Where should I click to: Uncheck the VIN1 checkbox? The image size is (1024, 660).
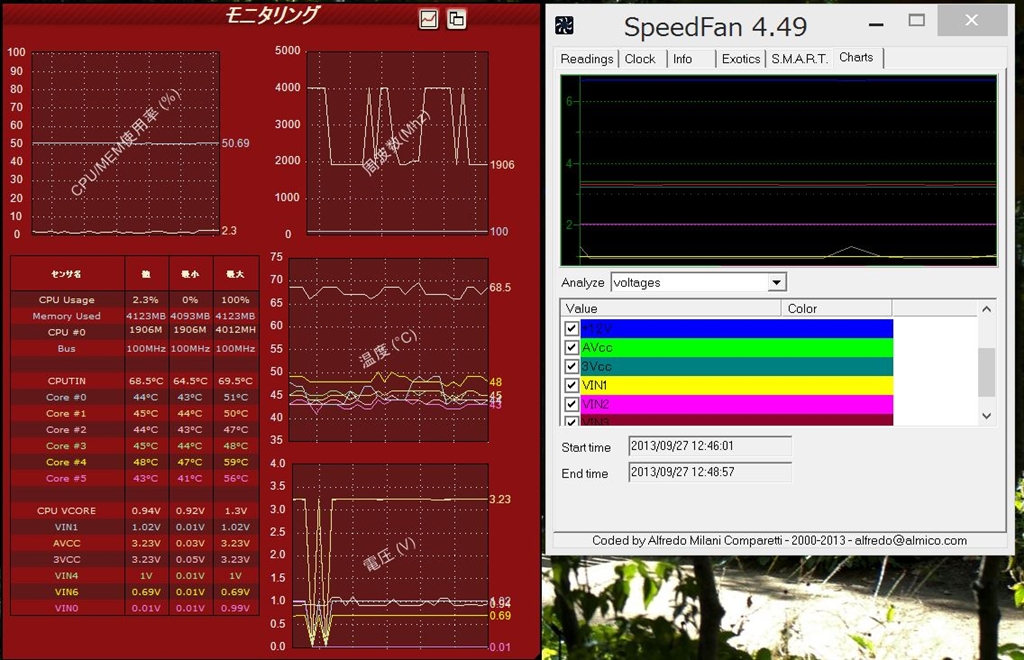pyautogui.click(x=571, y=385)
